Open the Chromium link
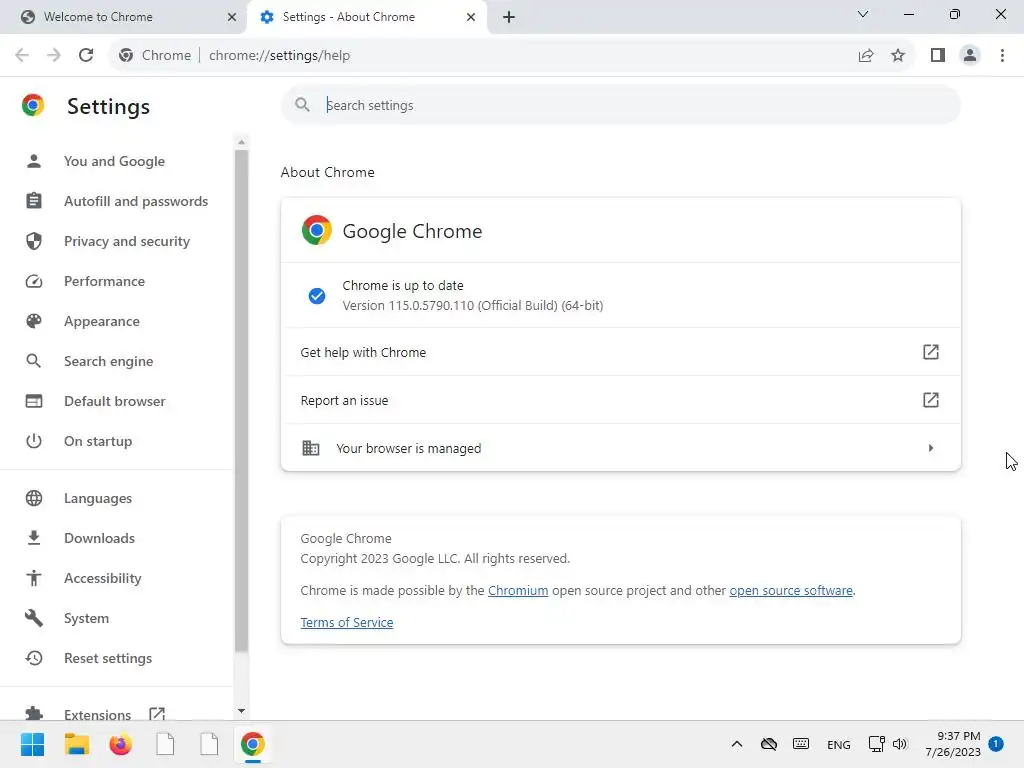This screenshot has width=1024, height=768. [x=518, y=590]
